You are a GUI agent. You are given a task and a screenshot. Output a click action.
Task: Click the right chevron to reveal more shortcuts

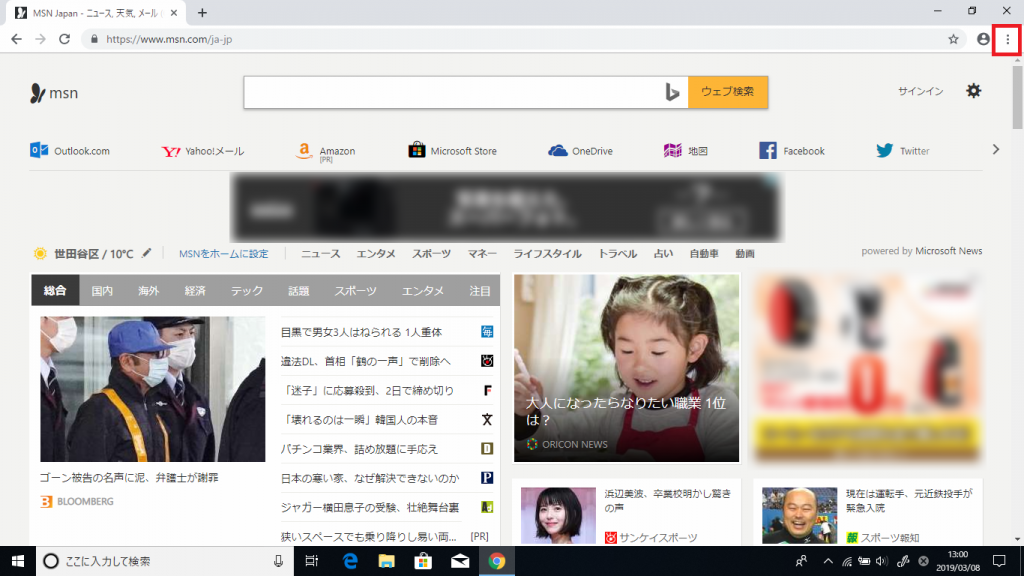(x=995, y=150)
